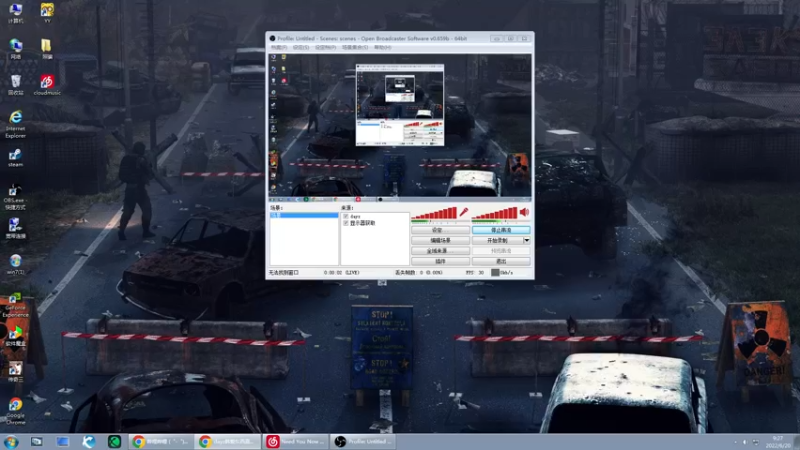Select the 显示器获取 source entry
The height and width of the screenshot is (450, 800).
[362, 223]
